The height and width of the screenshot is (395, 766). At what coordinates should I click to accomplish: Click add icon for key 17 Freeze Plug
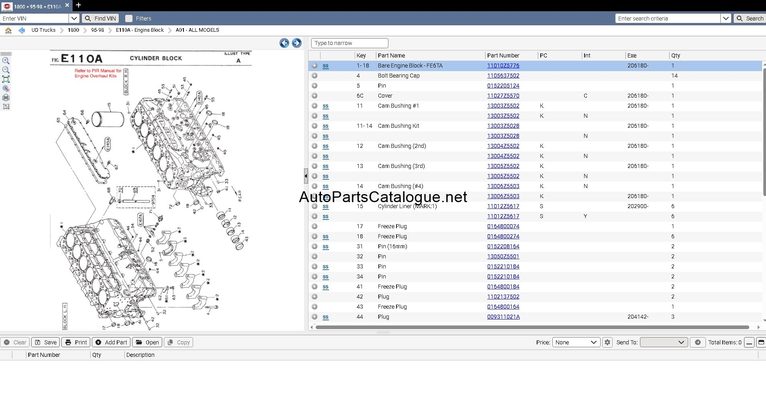click(x=314, y=227)
